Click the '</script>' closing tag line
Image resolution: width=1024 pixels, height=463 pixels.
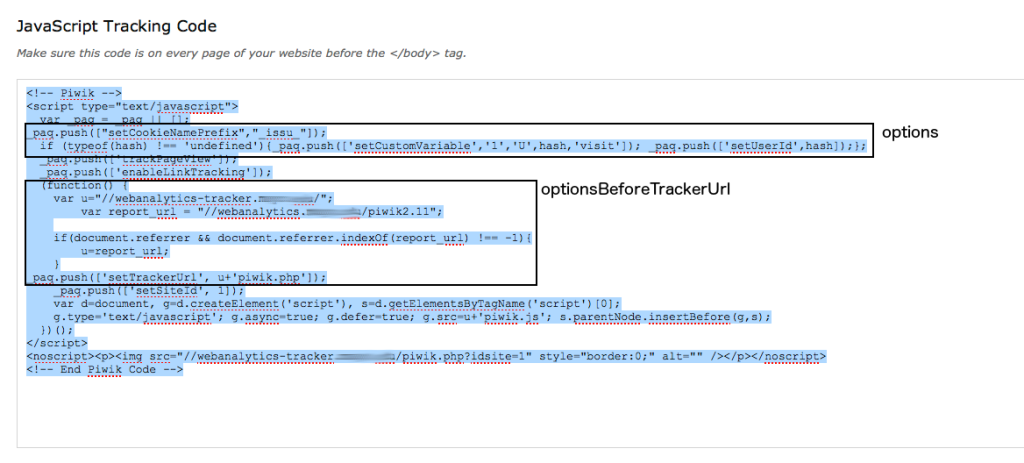[x=57, y=343]
